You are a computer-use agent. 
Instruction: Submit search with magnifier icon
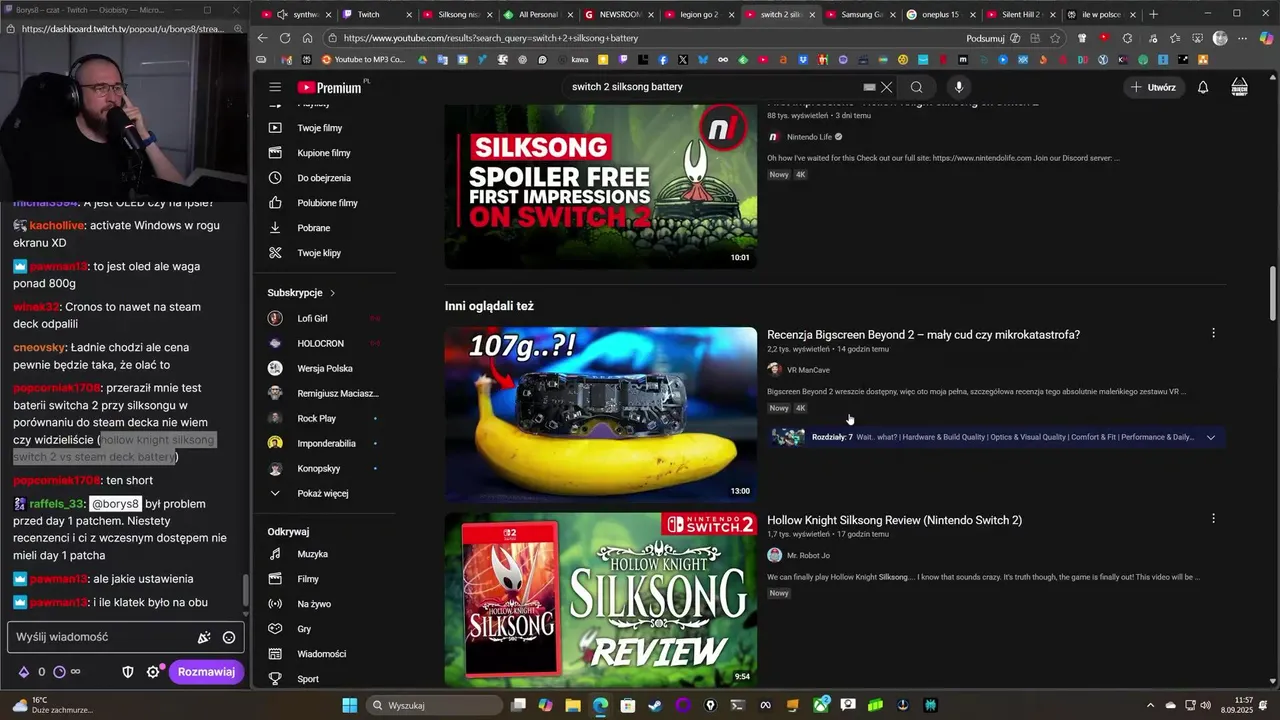click(916, 87)
